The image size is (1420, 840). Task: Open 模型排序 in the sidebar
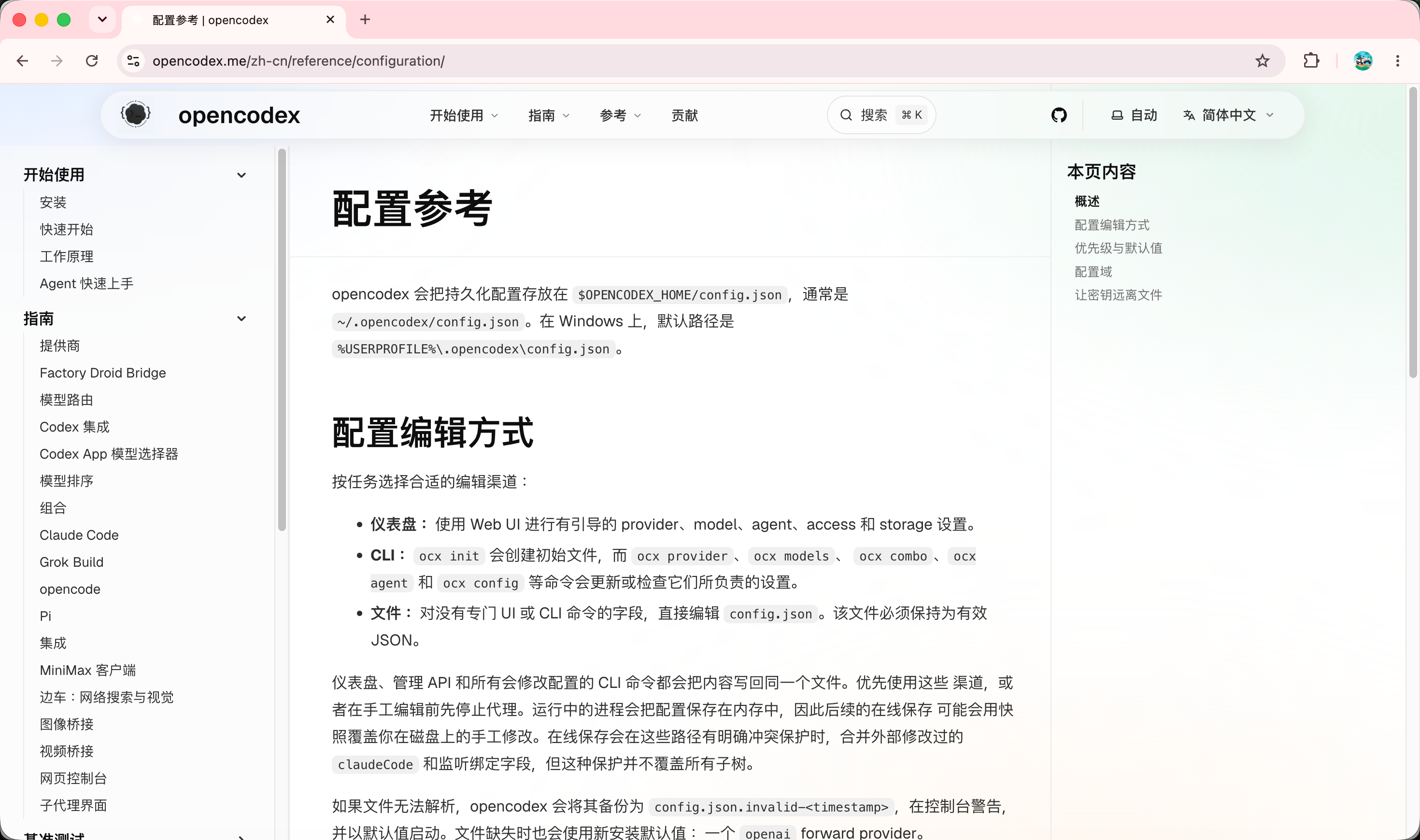[x=66, y=481]
